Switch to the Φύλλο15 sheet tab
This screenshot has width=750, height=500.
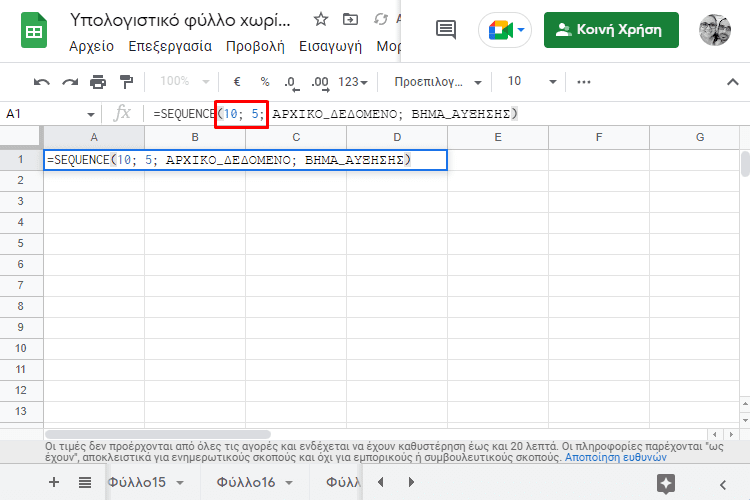tap(136, 482)
